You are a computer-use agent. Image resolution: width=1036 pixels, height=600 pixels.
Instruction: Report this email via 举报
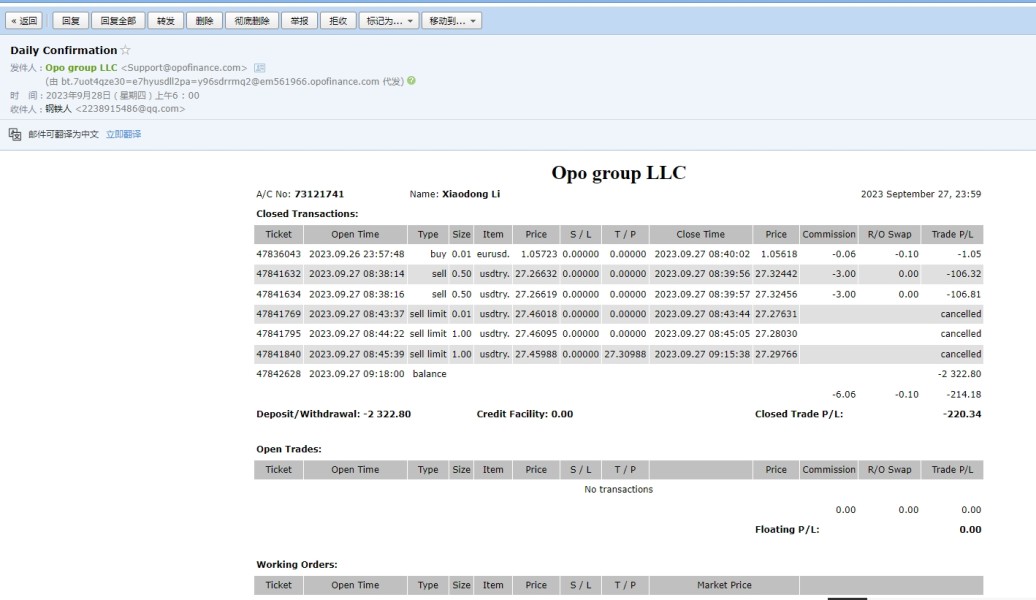point(298,20)
